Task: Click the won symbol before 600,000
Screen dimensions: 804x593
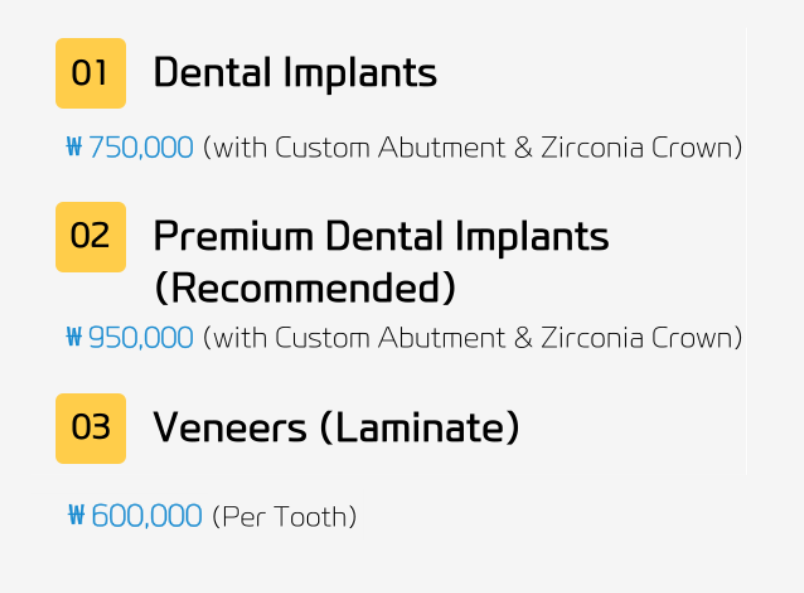Action: coord(76,517)
